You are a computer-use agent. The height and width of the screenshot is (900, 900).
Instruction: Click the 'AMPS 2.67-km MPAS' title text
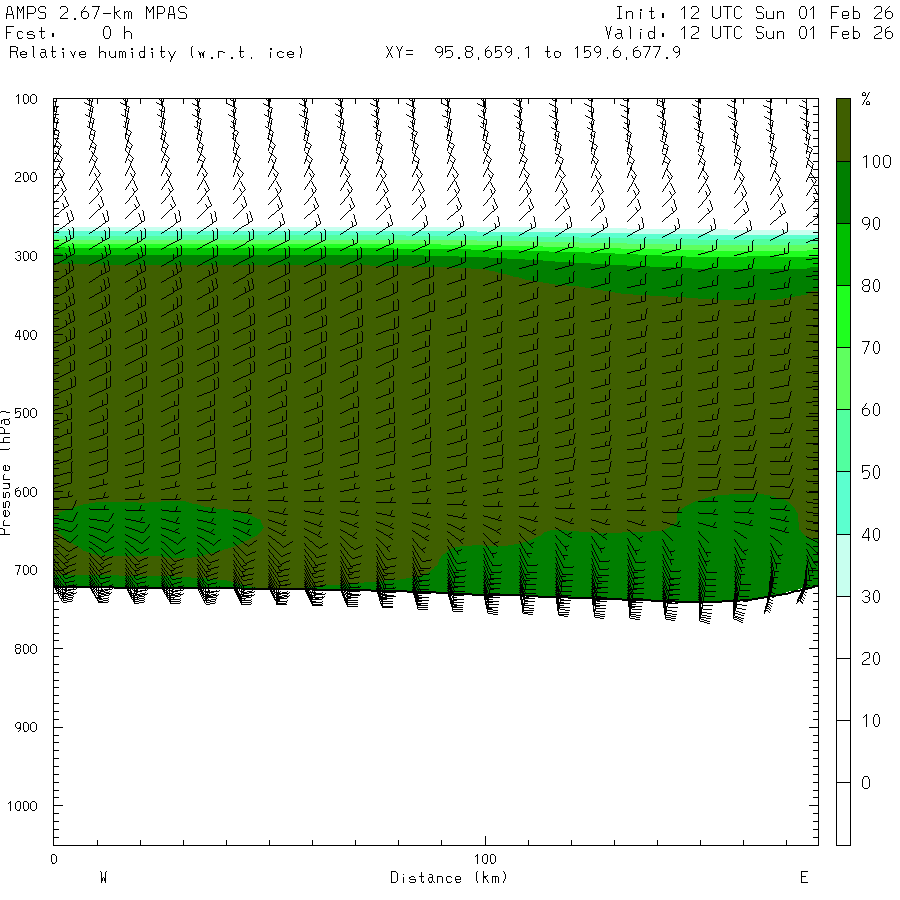(x=96, y=13)
